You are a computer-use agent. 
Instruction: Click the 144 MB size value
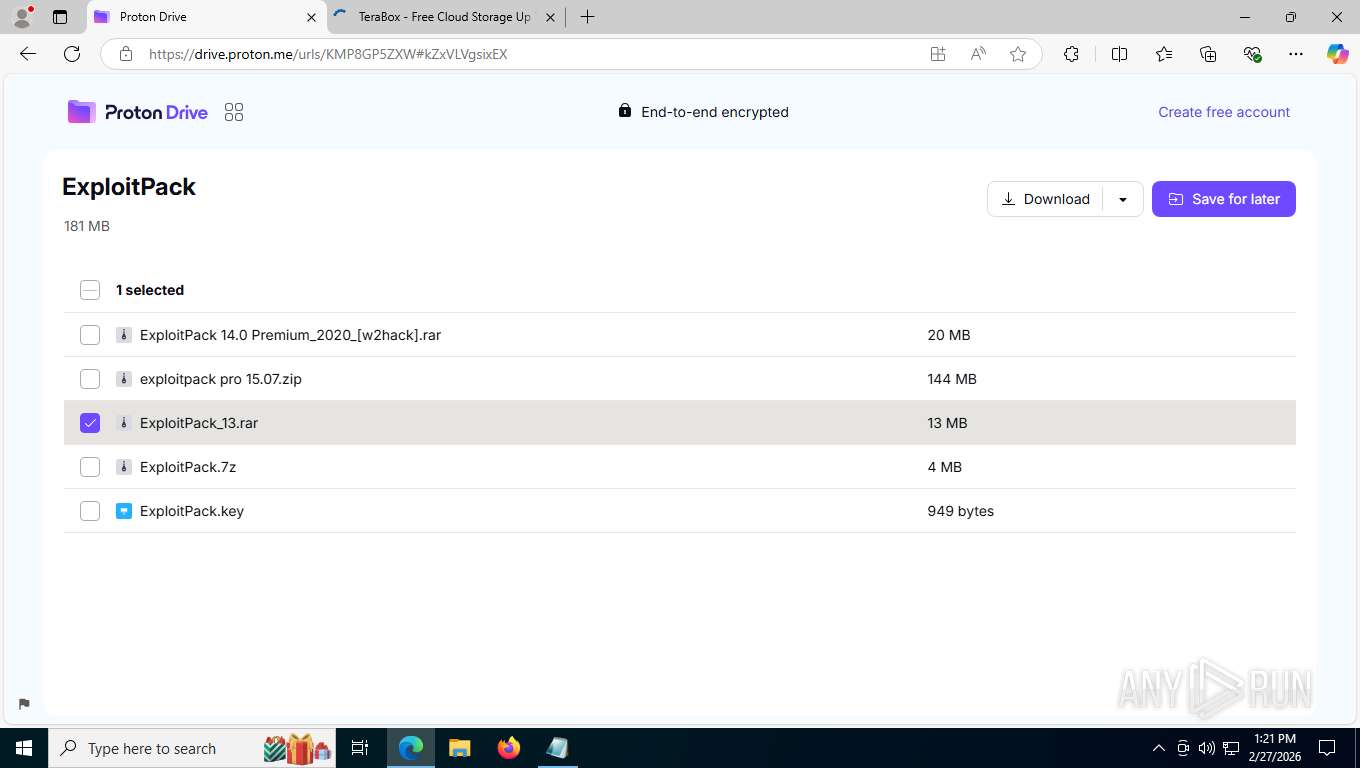[952, 379]
